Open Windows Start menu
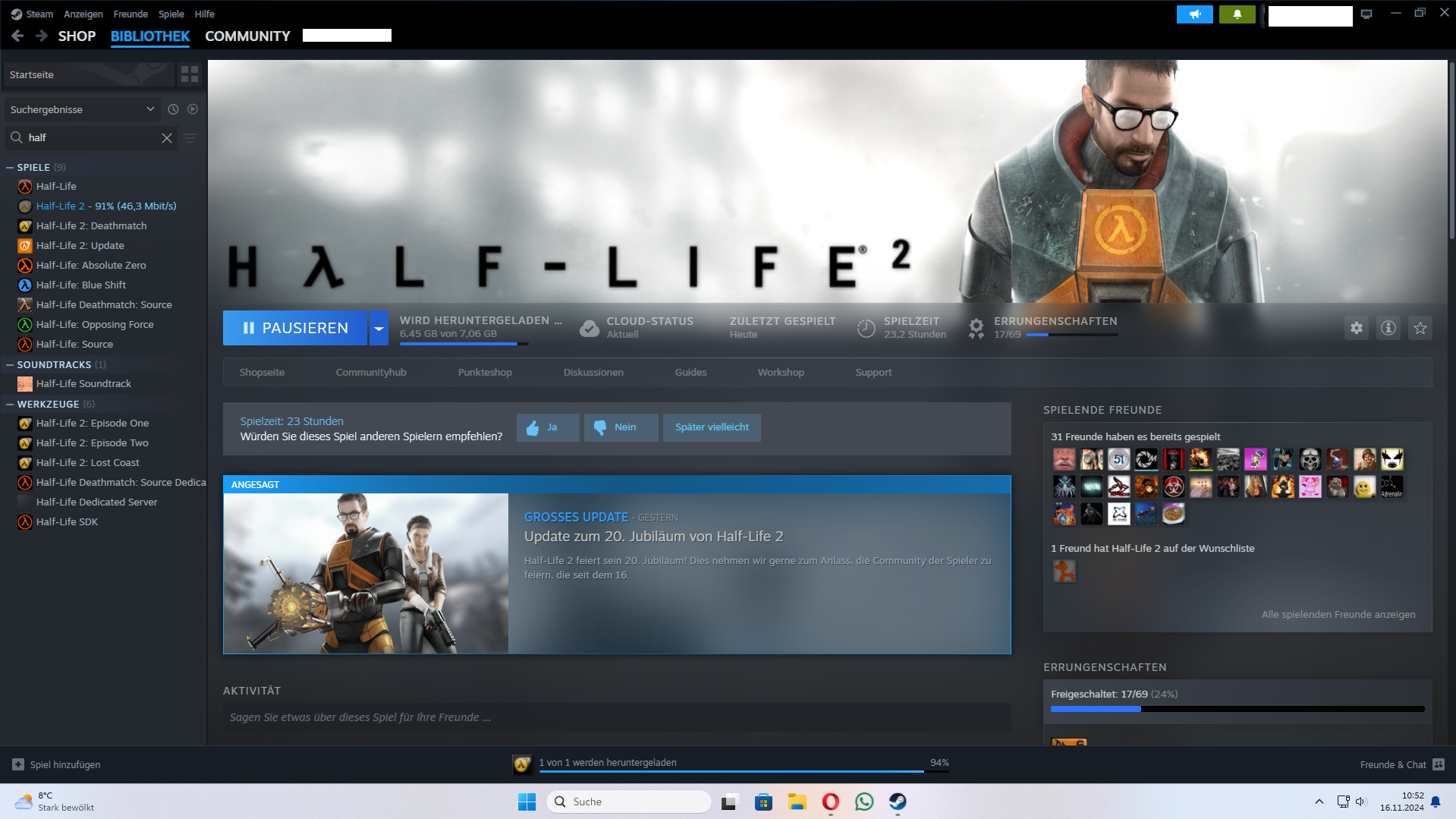Screen dimensions: 1456x819 527,802
